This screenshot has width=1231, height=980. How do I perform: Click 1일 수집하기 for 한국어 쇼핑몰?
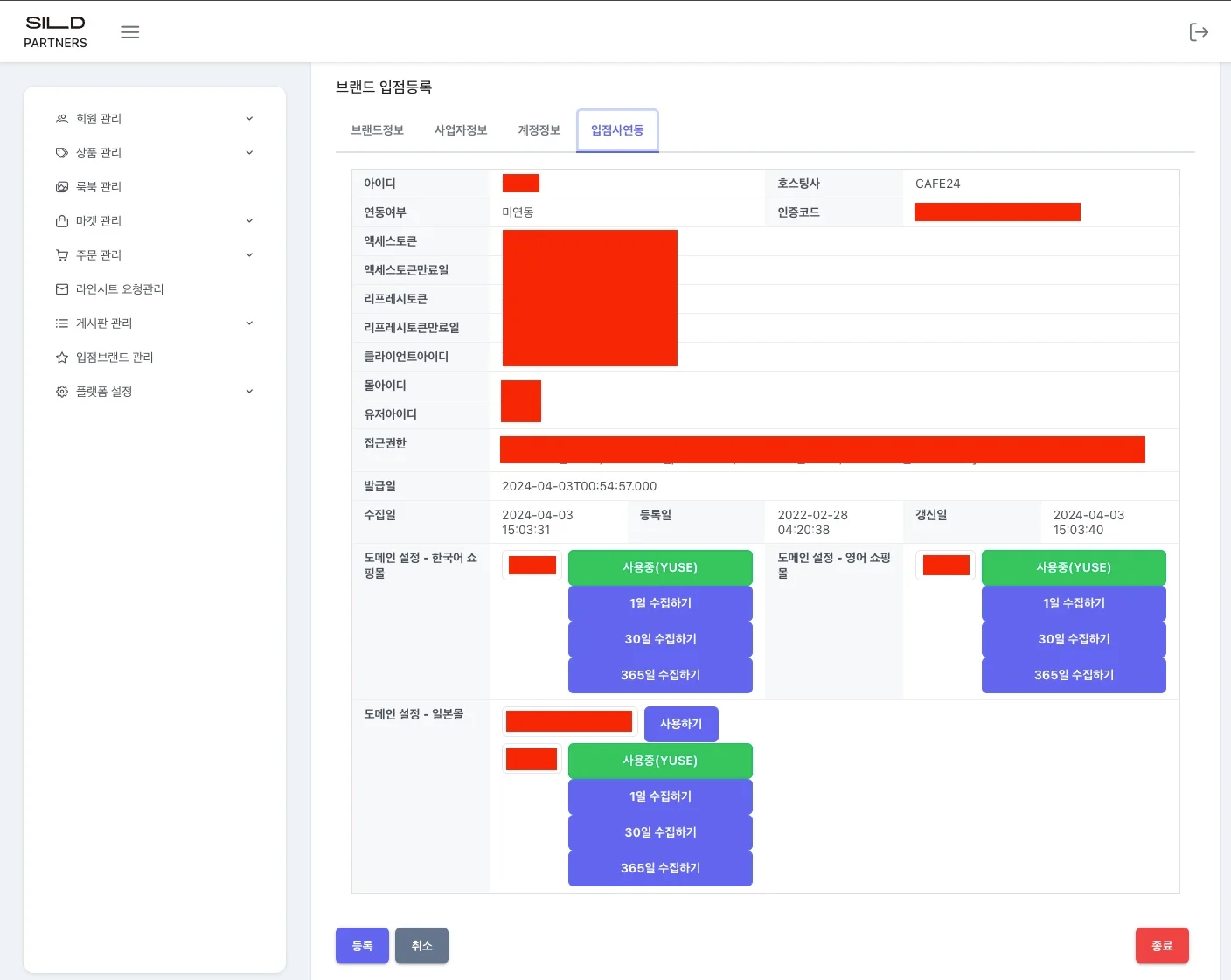pyautogui.click(x=660, y=603)
